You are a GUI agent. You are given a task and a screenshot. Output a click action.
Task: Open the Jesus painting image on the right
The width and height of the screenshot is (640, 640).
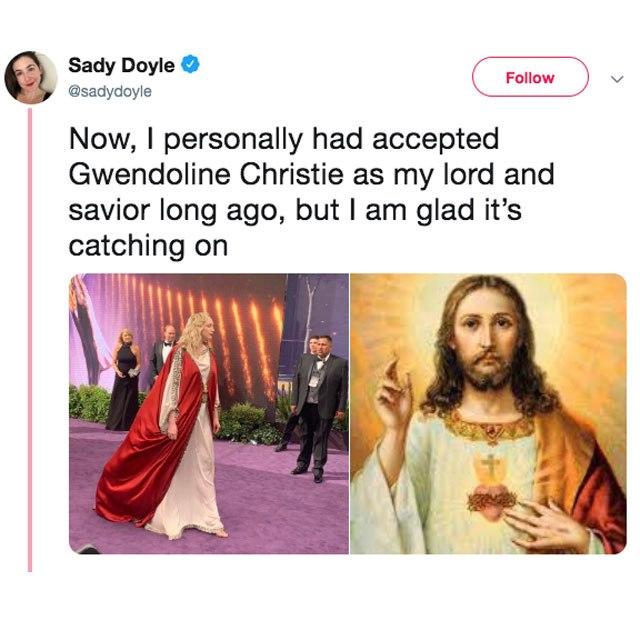coord(488,413)
